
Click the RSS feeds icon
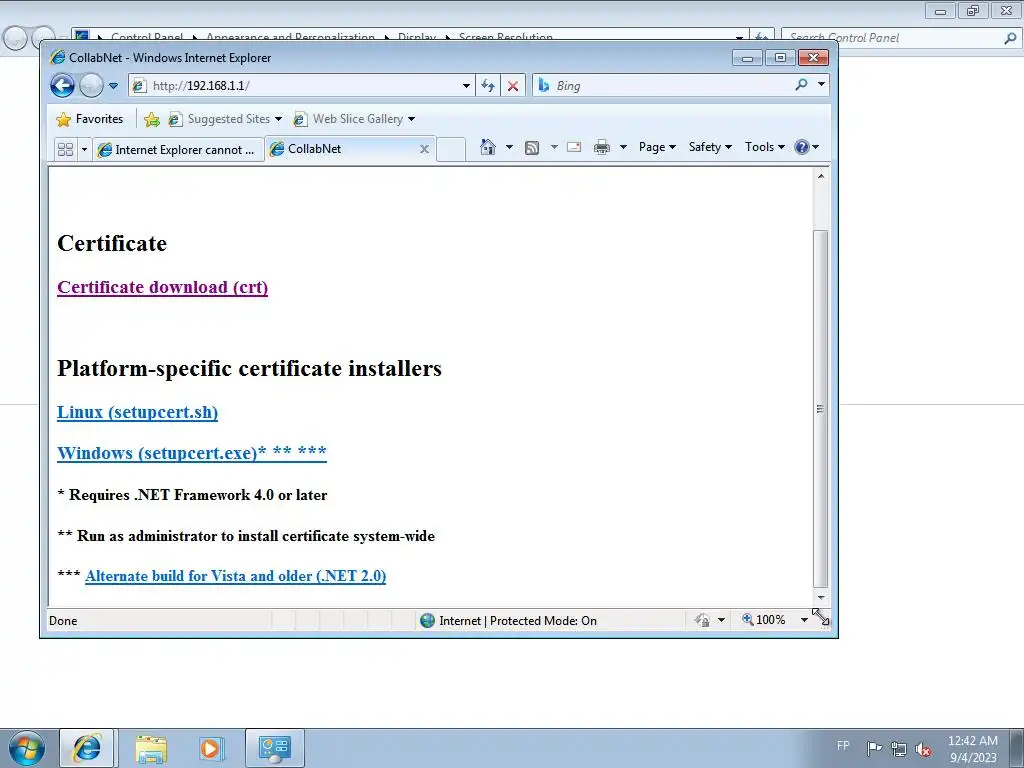click(x=532, y=148)
